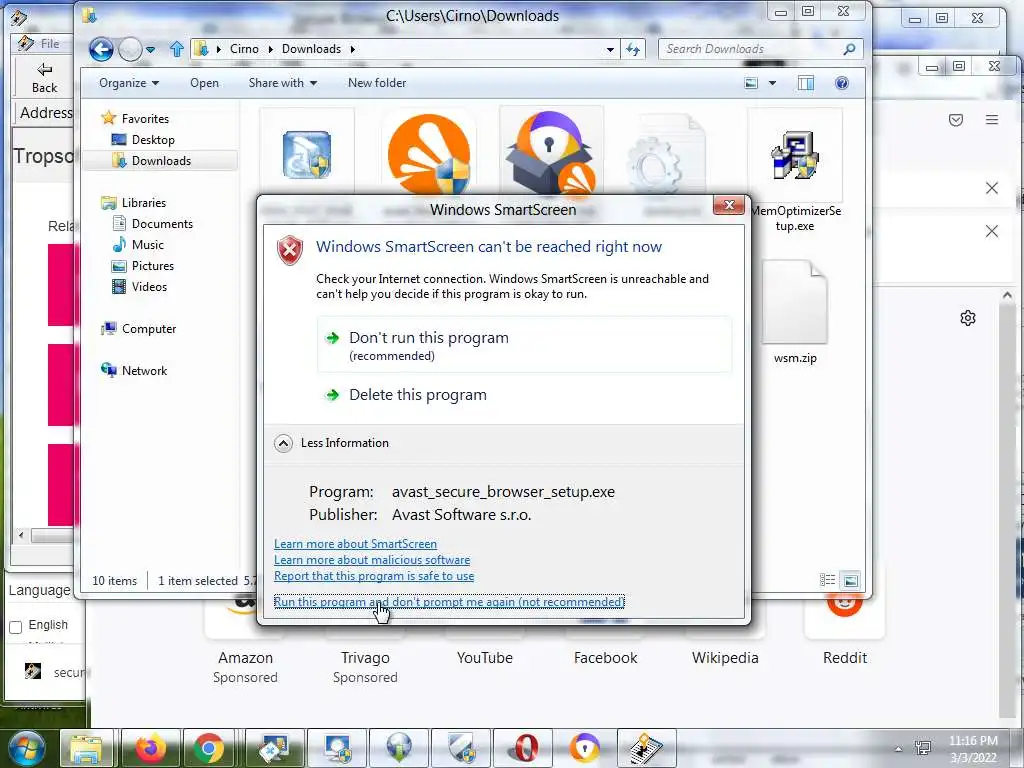Select Downloads in the address breadcrumb

(x=312, y=49)
